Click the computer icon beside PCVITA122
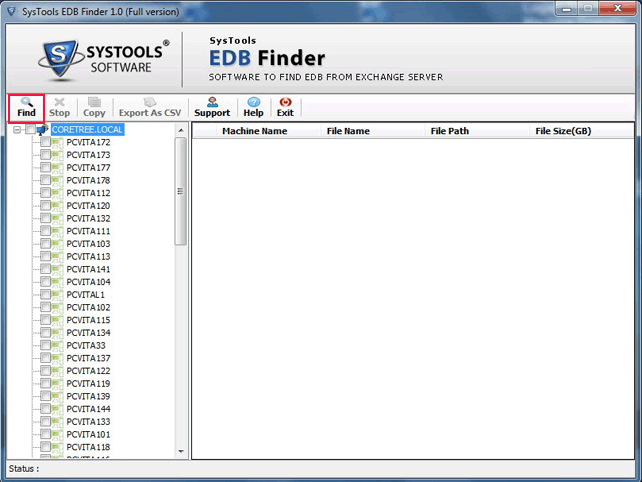The width and height of the screenshot is (642, 482). pyautogui.click(x=57, y=371)
